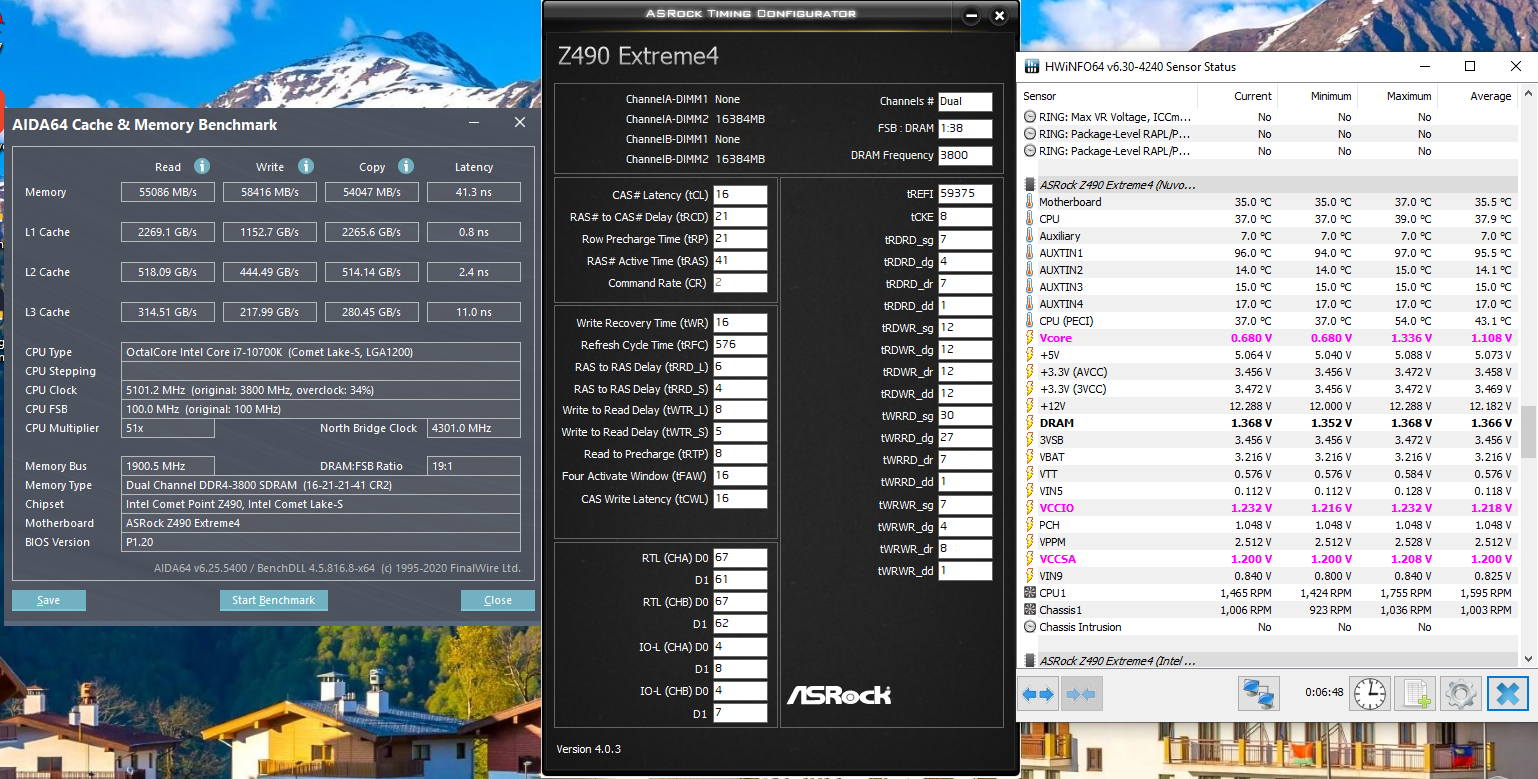Open the network remote monitoring icon in HWiNFO64
1538x779 pixels.
click(x=1258, y=693)
